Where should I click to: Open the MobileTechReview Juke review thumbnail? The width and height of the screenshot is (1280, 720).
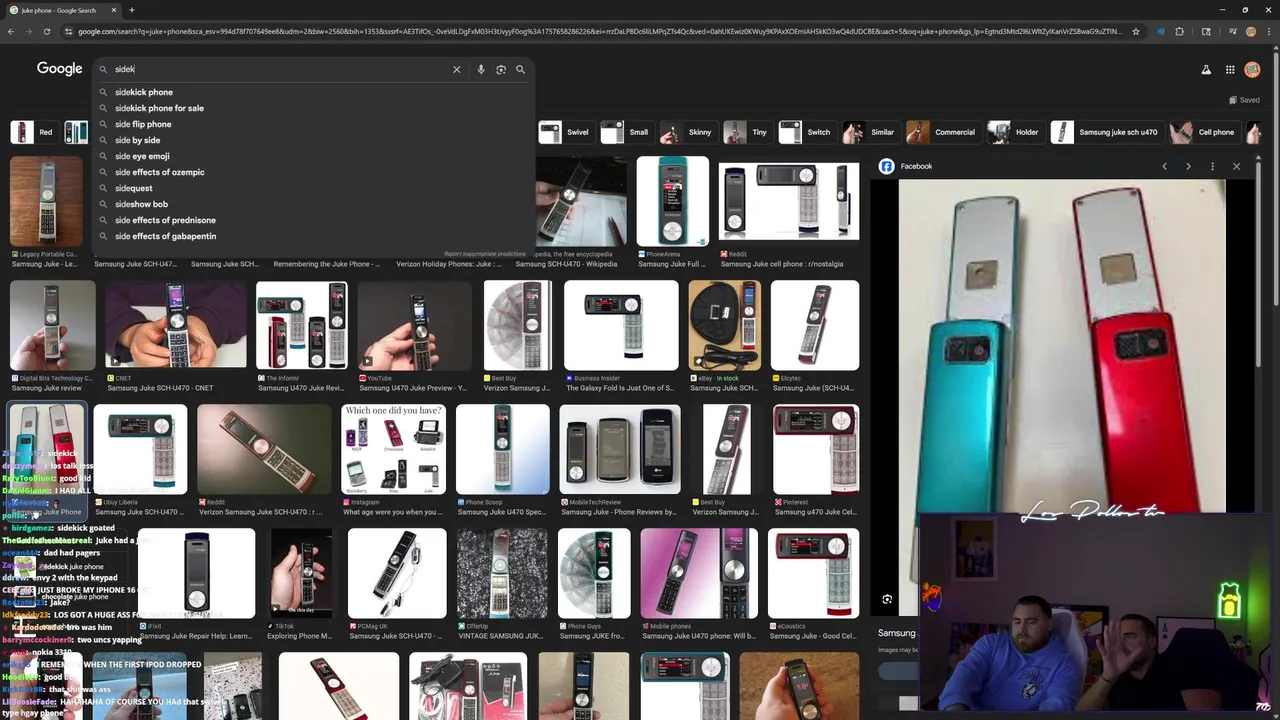pyautogui.click(x=620, y=449)
